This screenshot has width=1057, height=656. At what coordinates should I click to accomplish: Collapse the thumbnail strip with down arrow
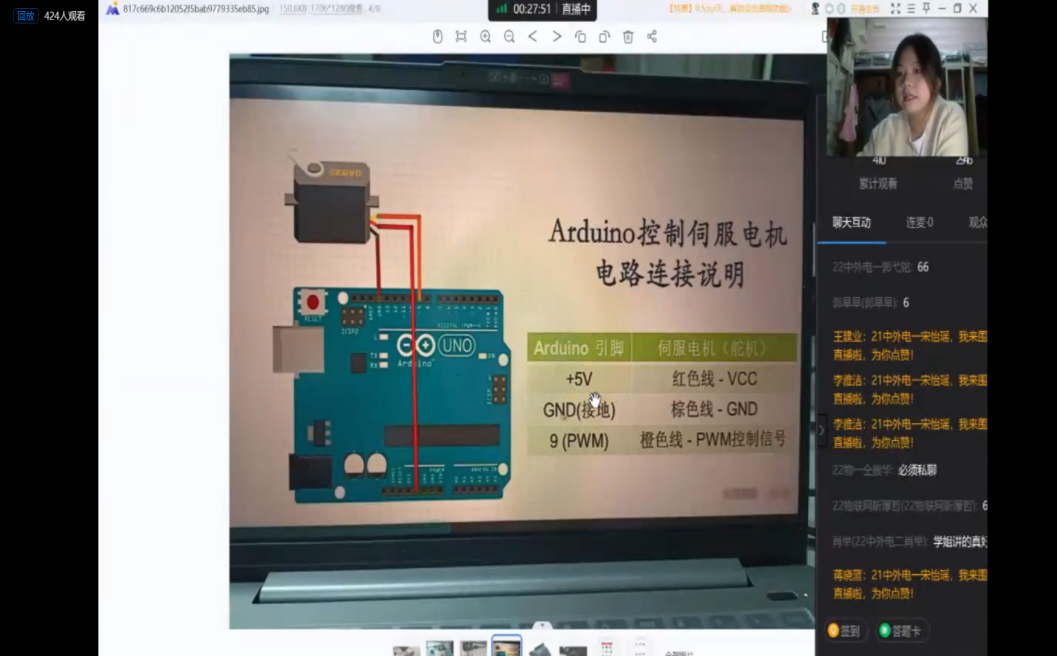click(542, 625)
